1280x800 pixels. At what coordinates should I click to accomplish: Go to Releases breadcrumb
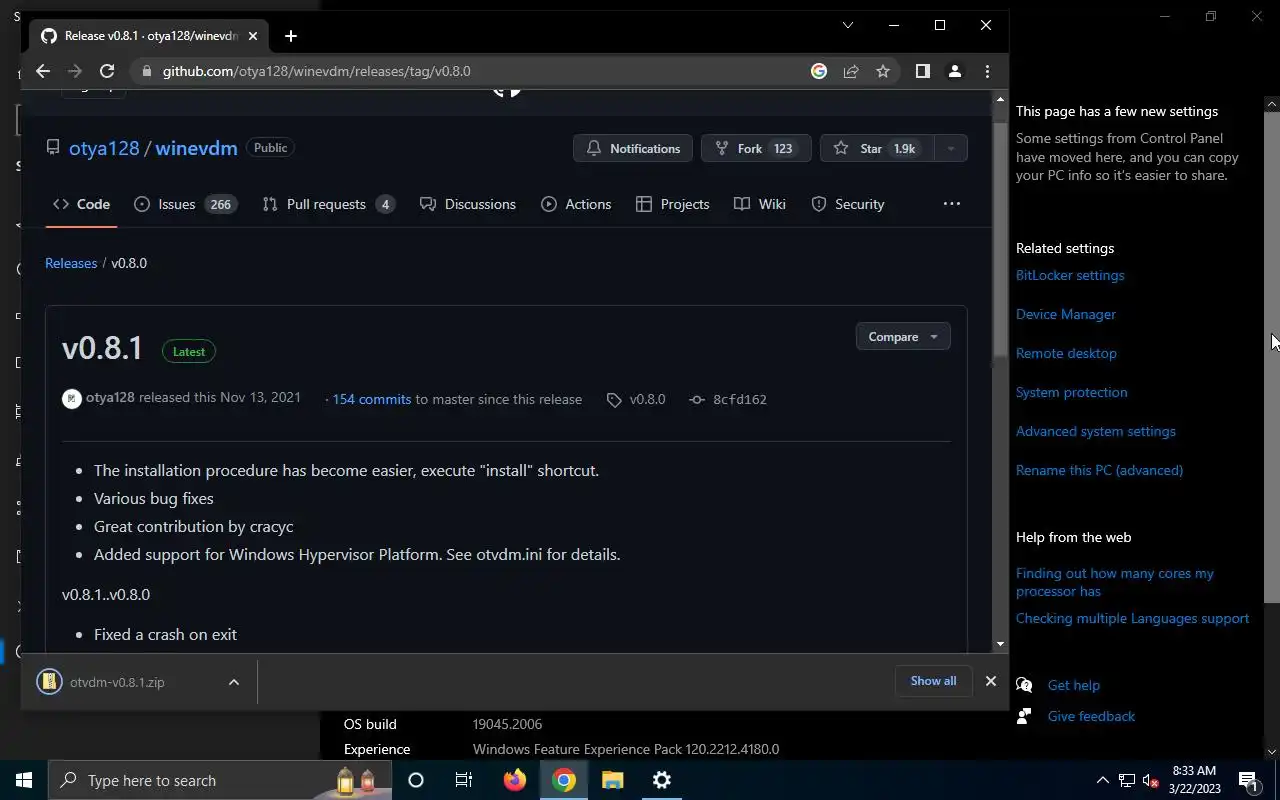click(x=71, y=263)
